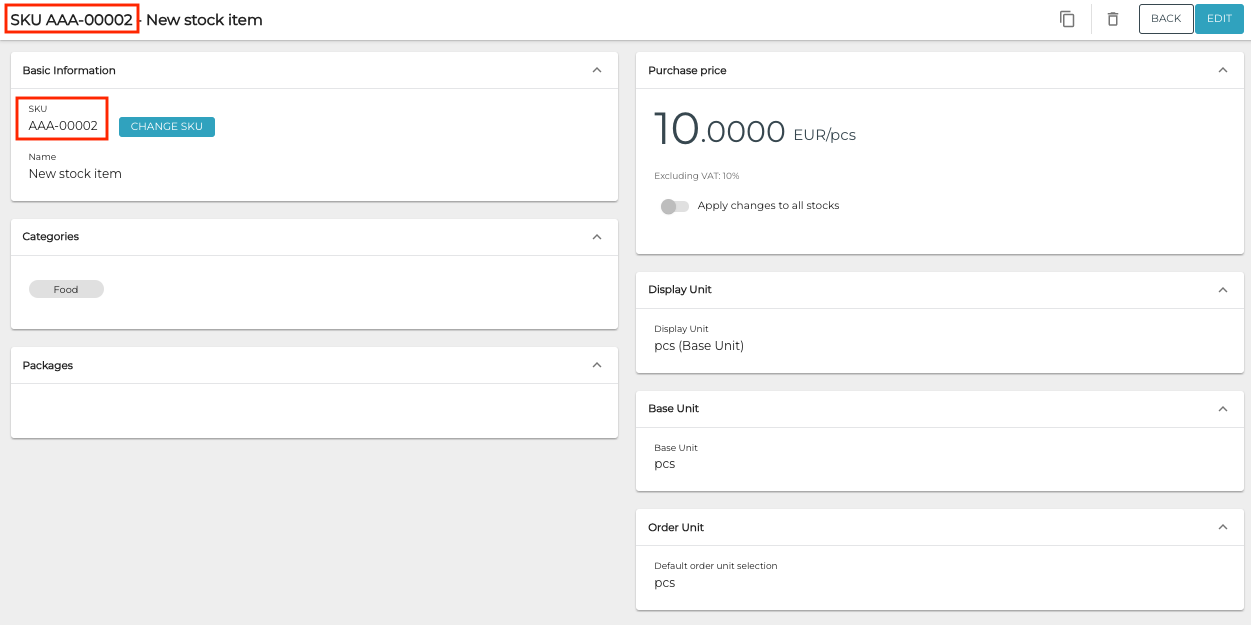The height and width of the screenshot is (625, 1251).
Task: Collapse the Categories panel
Action: pyautogui.click(x=597, y=237)
